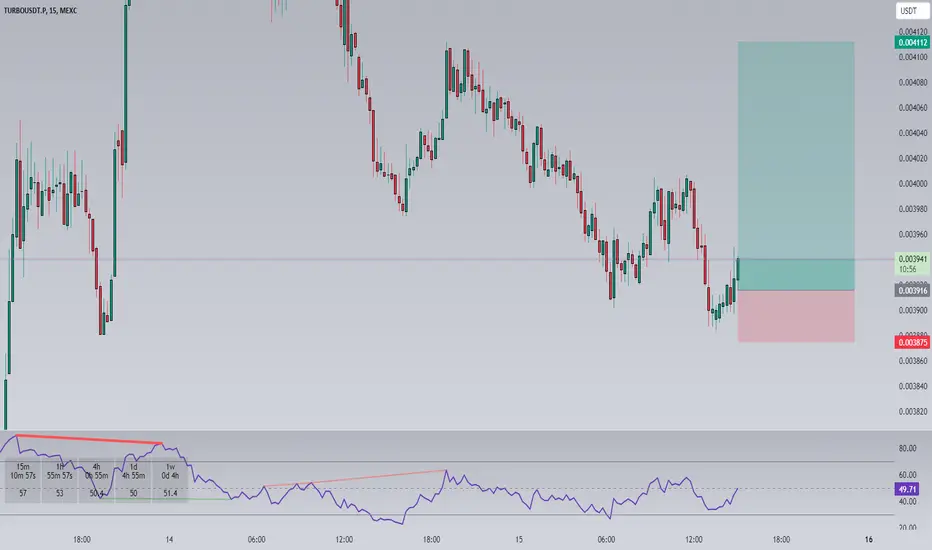Click the 0.003820 price axis label
The image size is (932, 550).
coord(912,411)
